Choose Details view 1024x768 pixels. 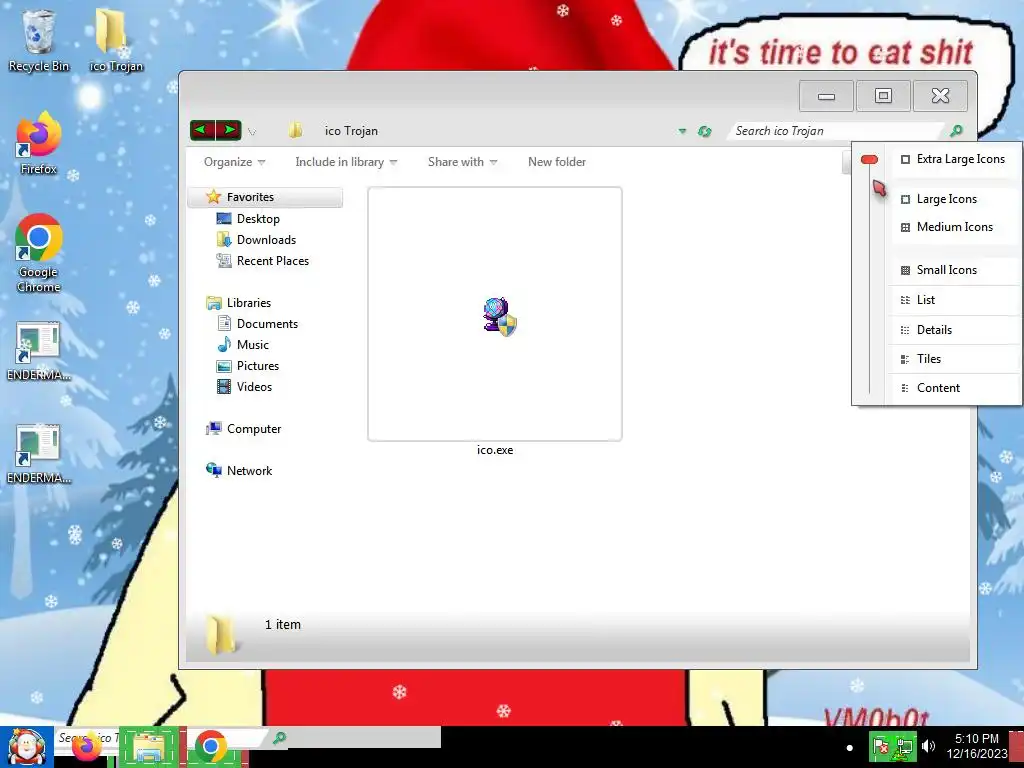pos(953,330)
